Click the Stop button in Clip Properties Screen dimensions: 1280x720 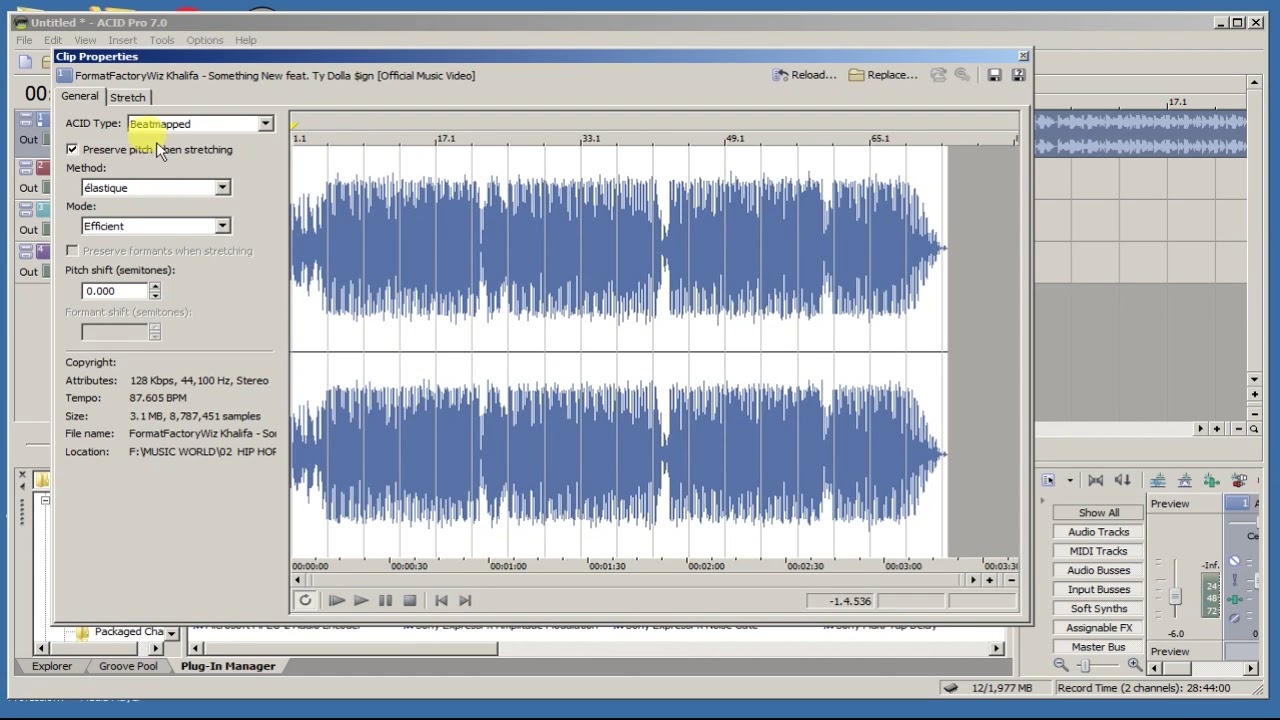click(x=409, y=600)
